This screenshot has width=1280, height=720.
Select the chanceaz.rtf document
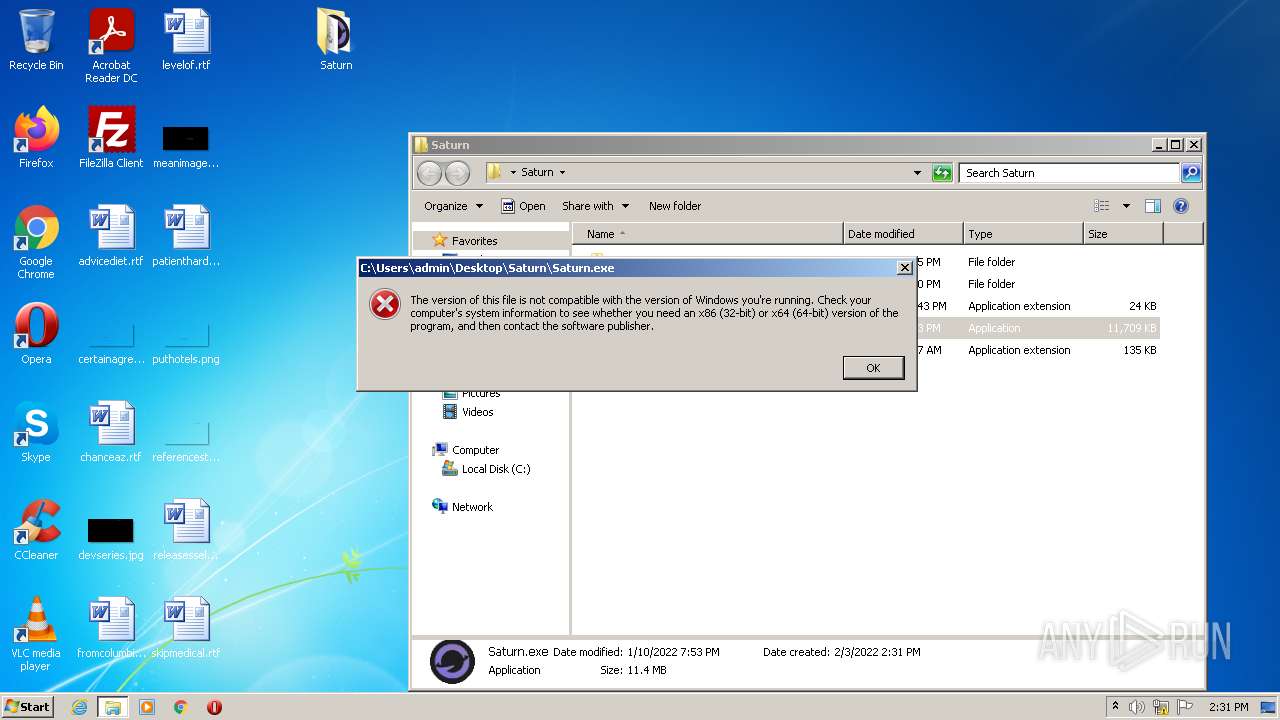(111, 432)
